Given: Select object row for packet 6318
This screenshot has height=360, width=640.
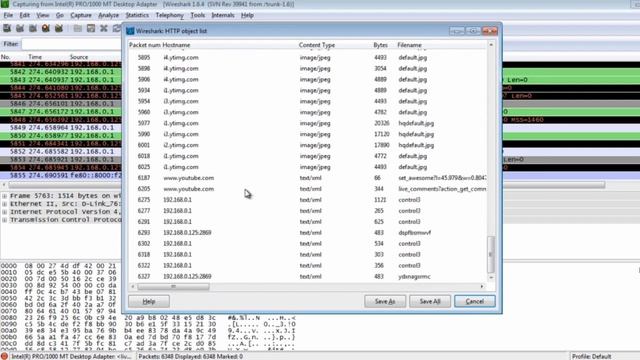Looking at the screenshot, I should click(308, 255).
